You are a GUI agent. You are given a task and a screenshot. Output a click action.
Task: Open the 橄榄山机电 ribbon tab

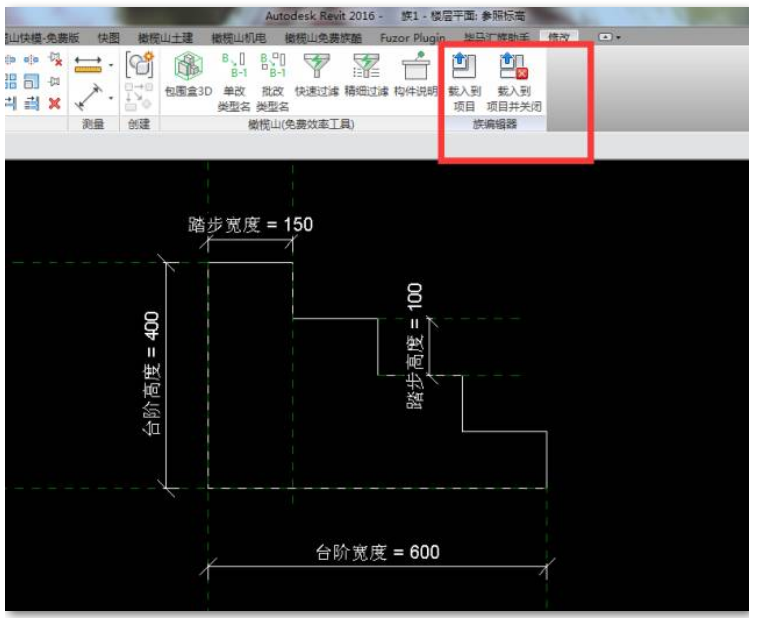239,38
